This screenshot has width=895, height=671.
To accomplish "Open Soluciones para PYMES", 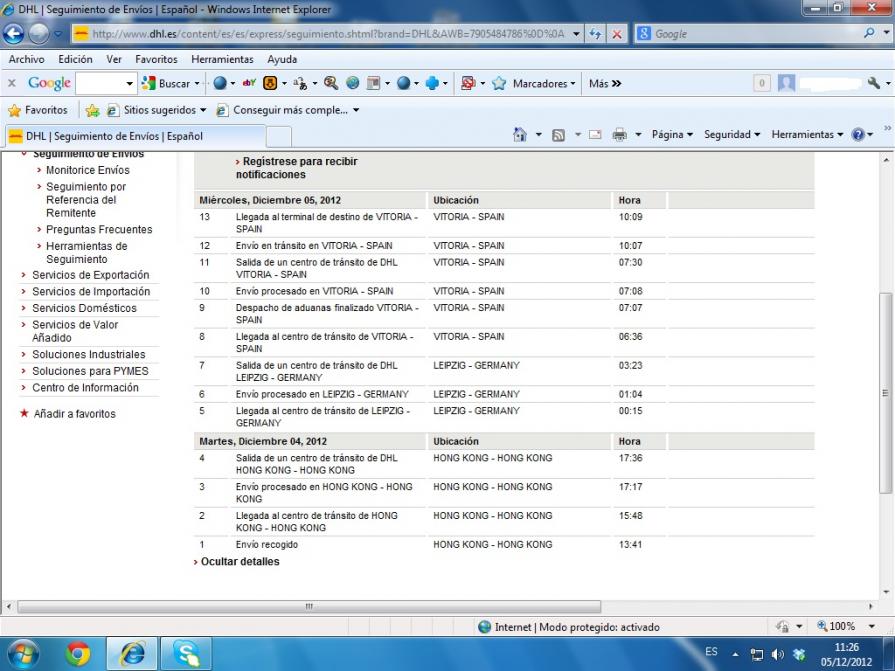I will coord(90,371).
